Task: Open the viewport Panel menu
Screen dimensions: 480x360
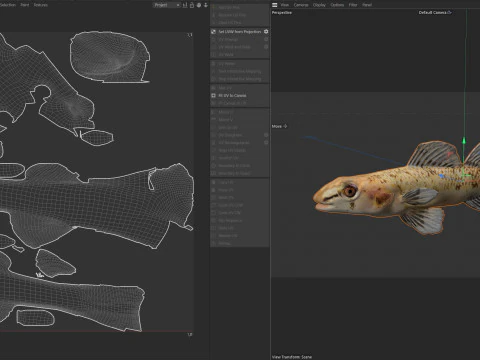Action: [367, 5]
